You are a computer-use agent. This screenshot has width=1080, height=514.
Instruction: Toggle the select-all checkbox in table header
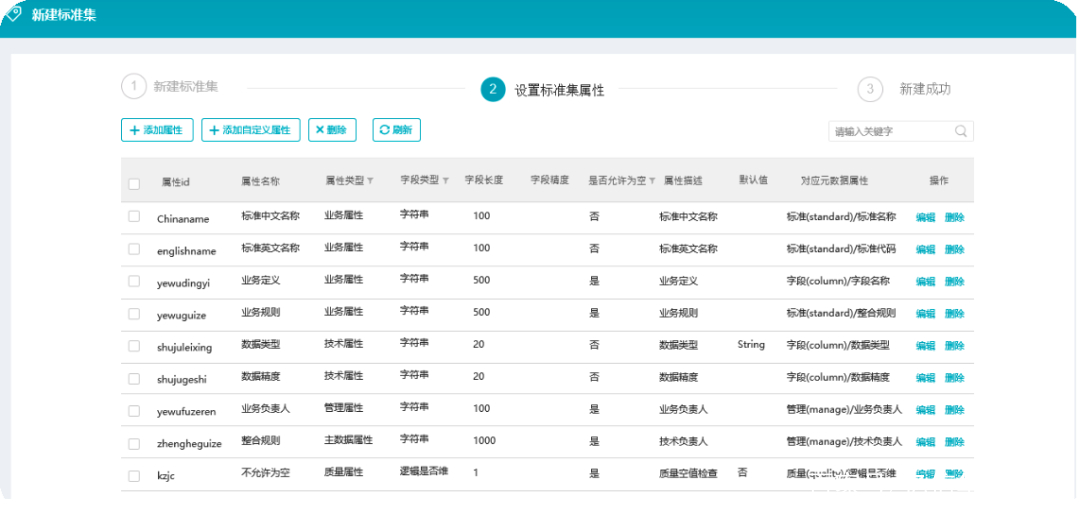(x=134, y=183)
